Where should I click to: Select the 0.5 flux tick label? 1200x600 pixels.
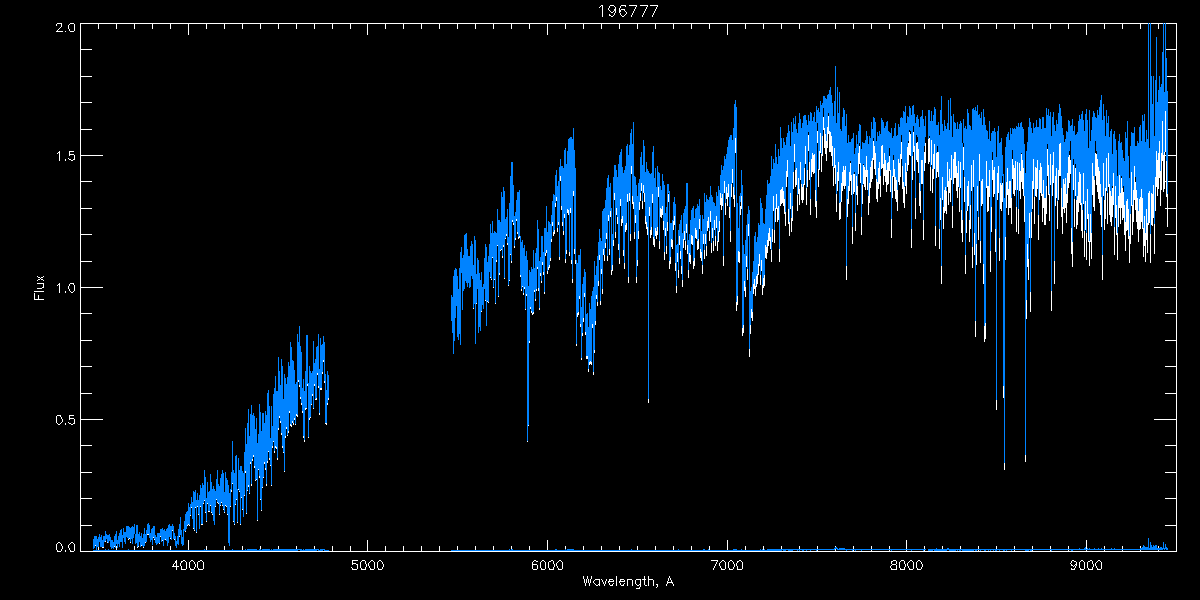(x=65, y=419)
